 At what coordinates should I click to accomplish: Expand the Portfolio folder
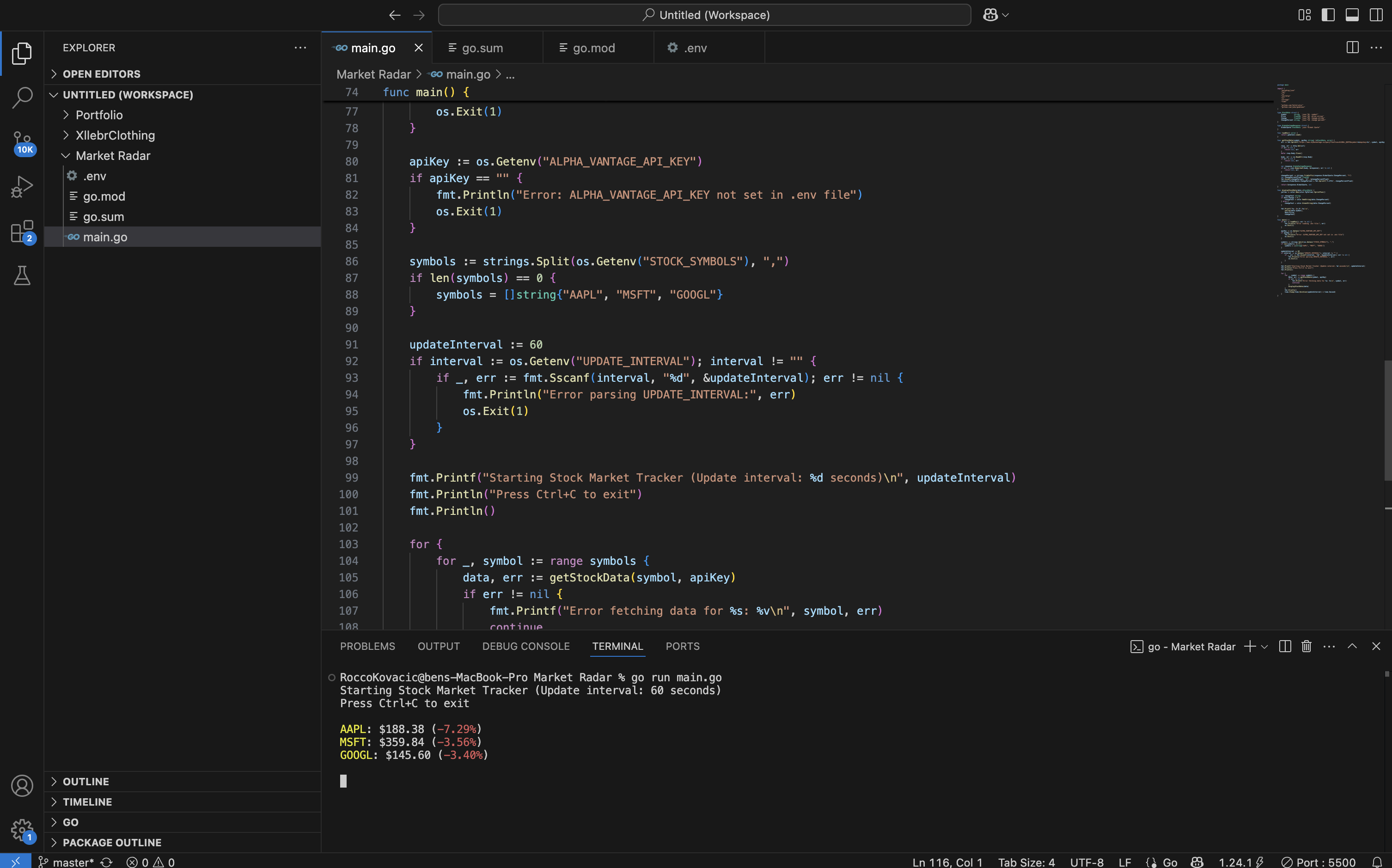tap(99, 115)
